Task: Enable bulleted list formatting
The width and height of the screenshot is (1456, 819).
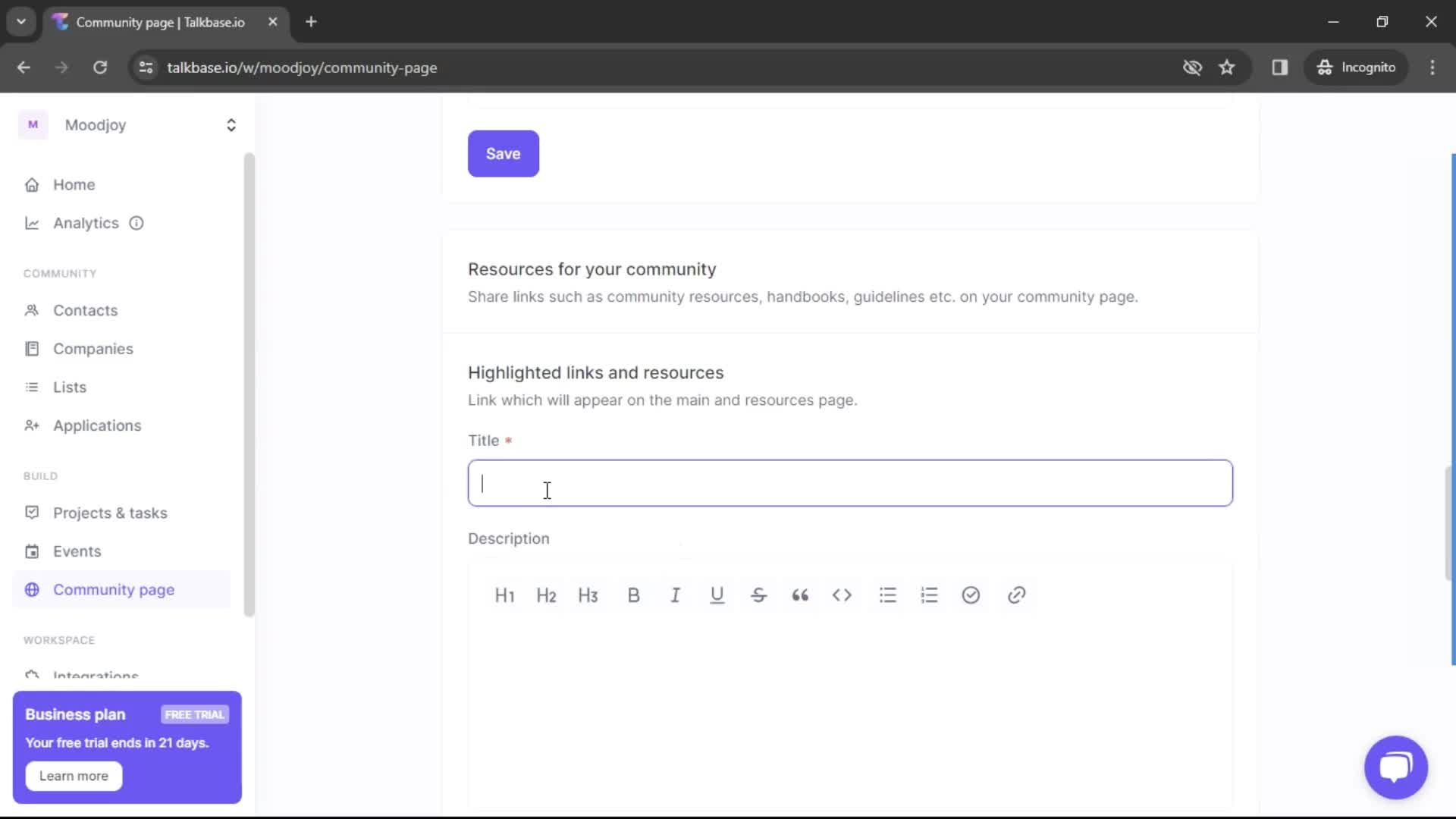Action: click(888, 595)
